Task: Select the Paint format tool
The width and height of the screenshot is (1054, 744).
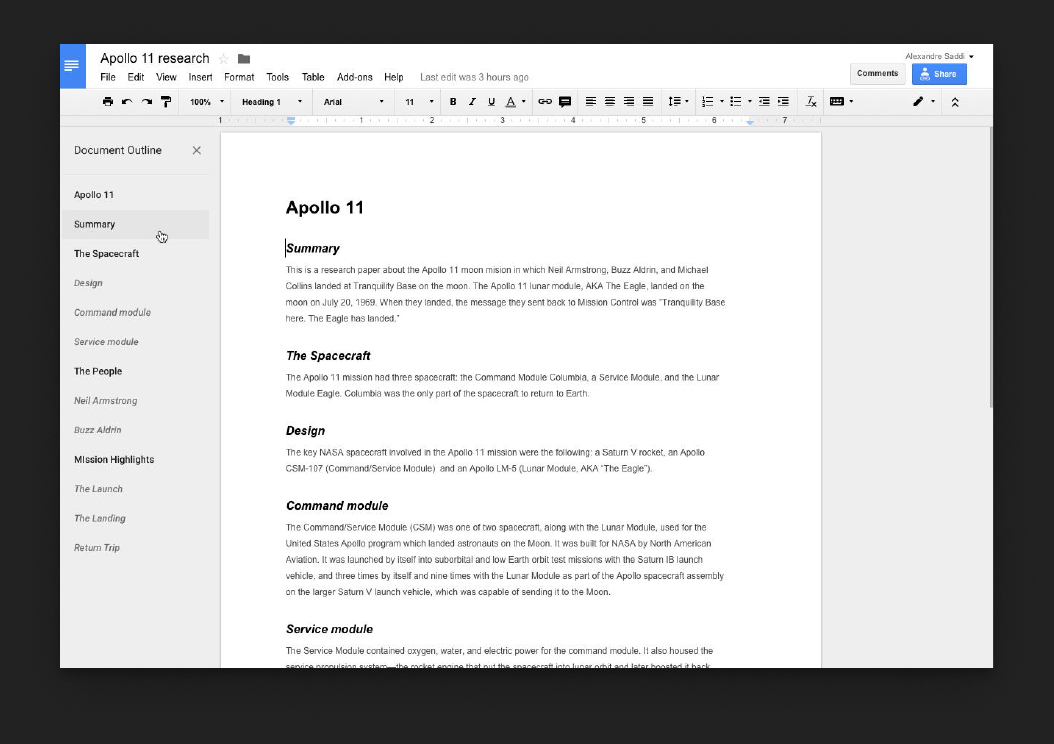Action: pyautogui.click(x=166, y=101)
